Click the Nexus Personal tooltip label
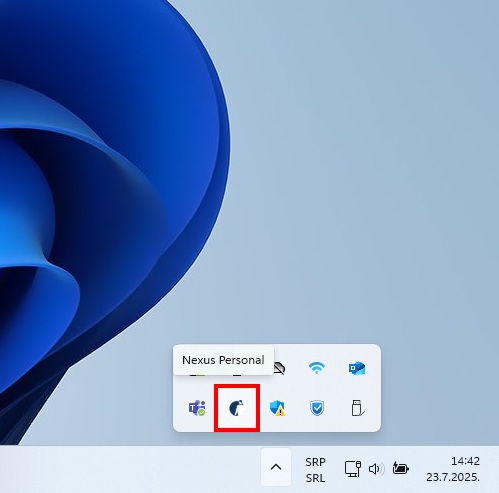The width and height of the screenshot is (499, 493). [223, 360]
